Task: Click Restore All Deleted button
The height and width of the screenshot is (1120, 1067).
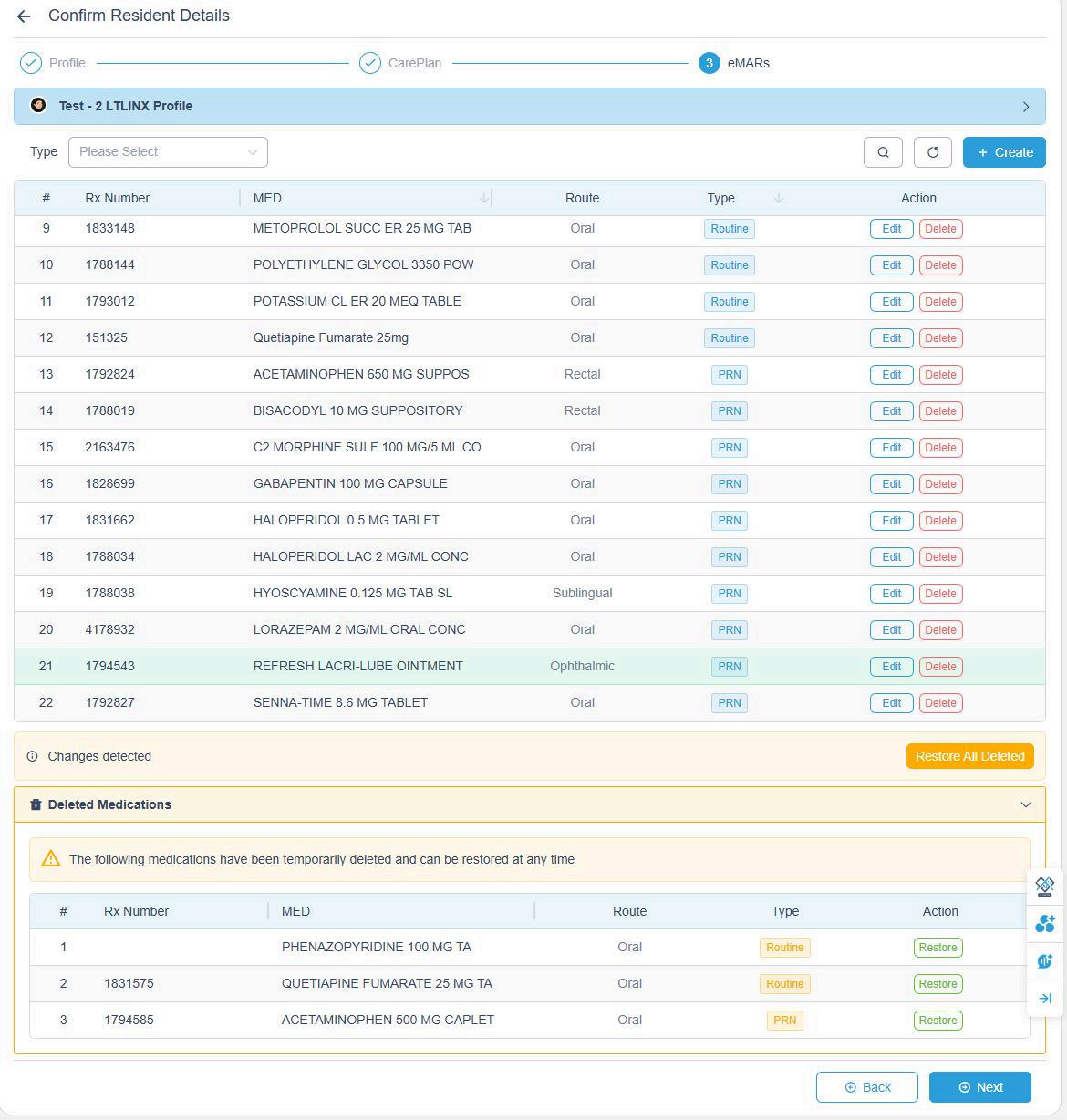Action: 969,756
